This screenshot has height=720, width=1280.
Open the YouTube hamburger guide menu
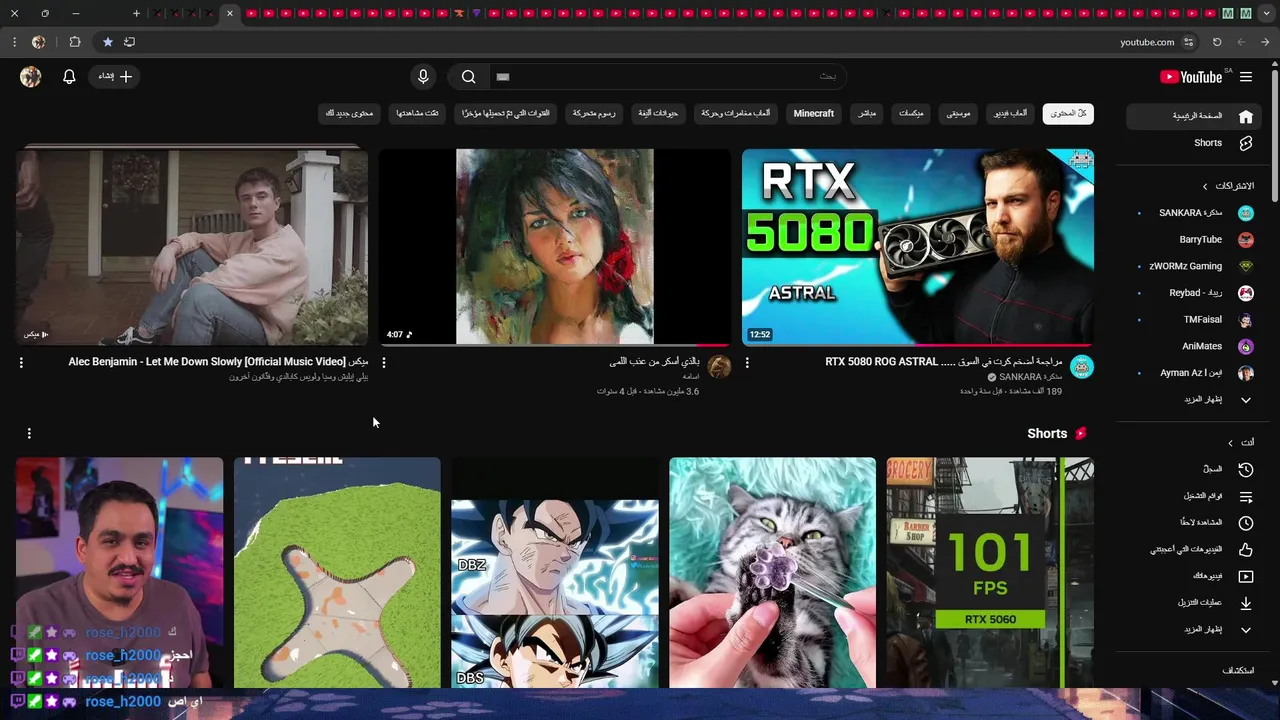click(1246, 77)
